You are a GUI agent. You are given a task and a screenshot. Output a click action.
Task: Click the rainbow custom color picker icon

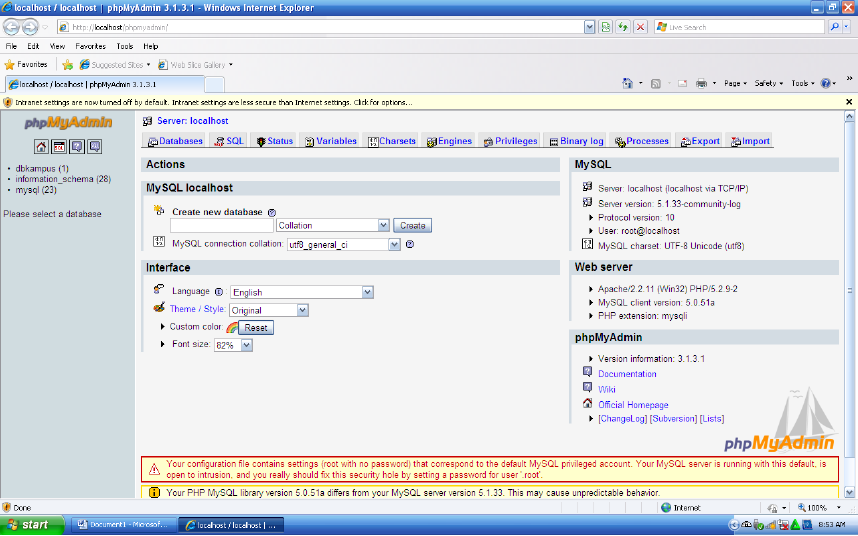coord(231,327)
